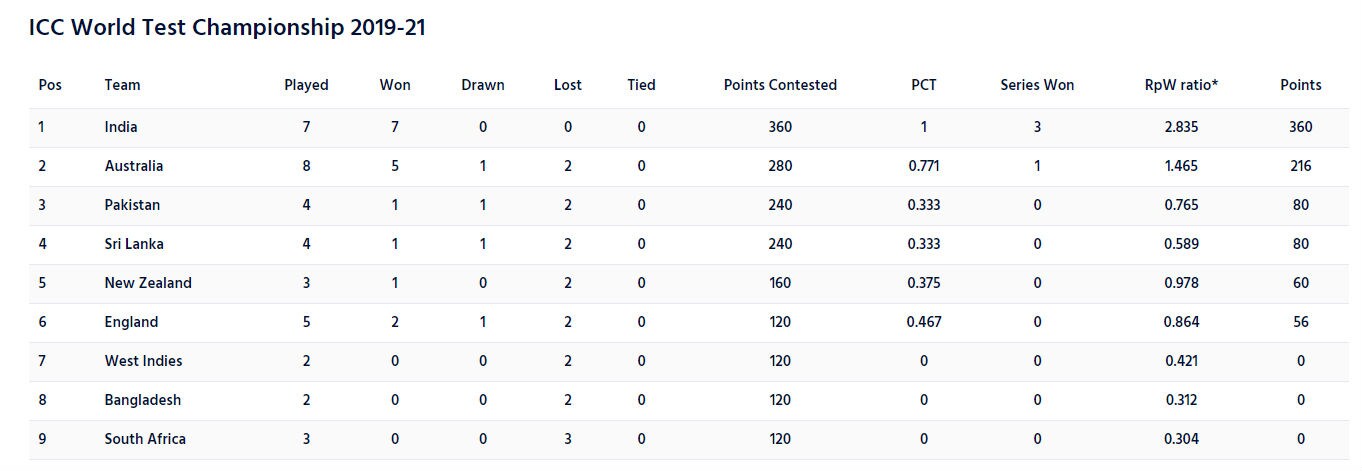Open the New Zealand team entry
1362x471 pixels.
click(x=148, y=283)
